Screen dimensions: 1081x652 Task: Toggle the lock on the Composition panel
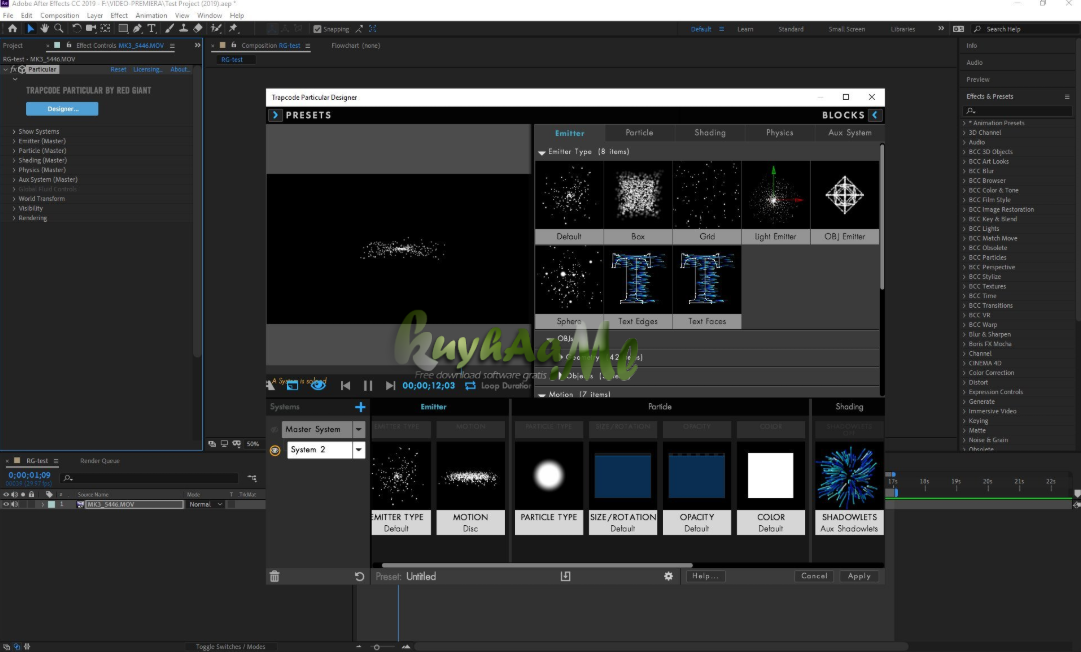(x=234, y=45)
